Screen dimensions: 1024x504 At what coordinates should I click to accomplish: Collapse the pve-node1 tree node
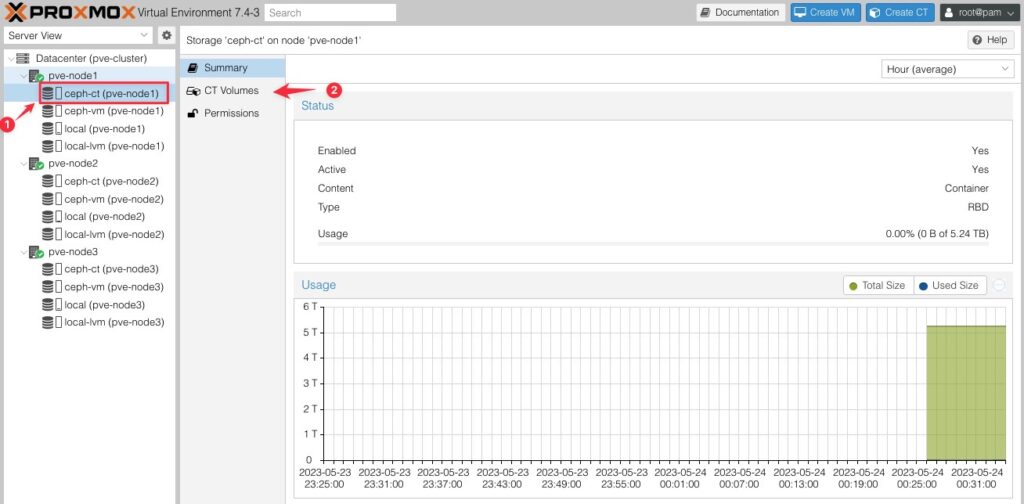click(x=24, y=76)
